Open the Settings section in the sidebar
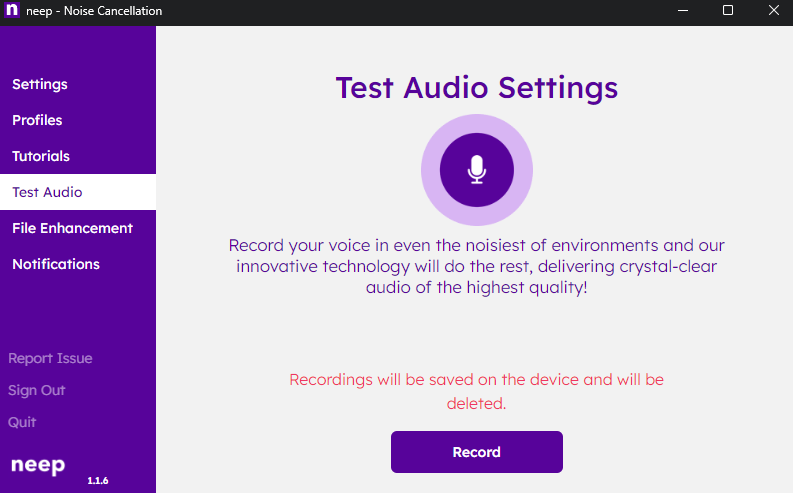Viewport: 793px width, 493px height. (x=40, y=84)
